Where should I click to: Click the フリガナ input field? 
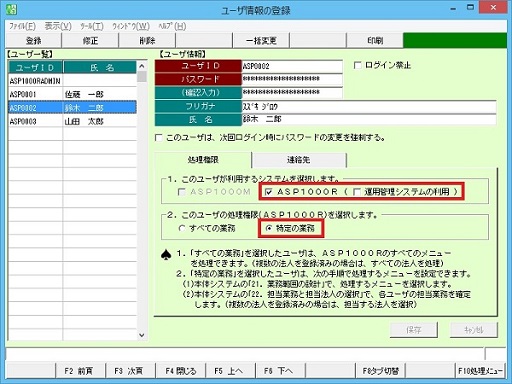[x=369, y=106]
